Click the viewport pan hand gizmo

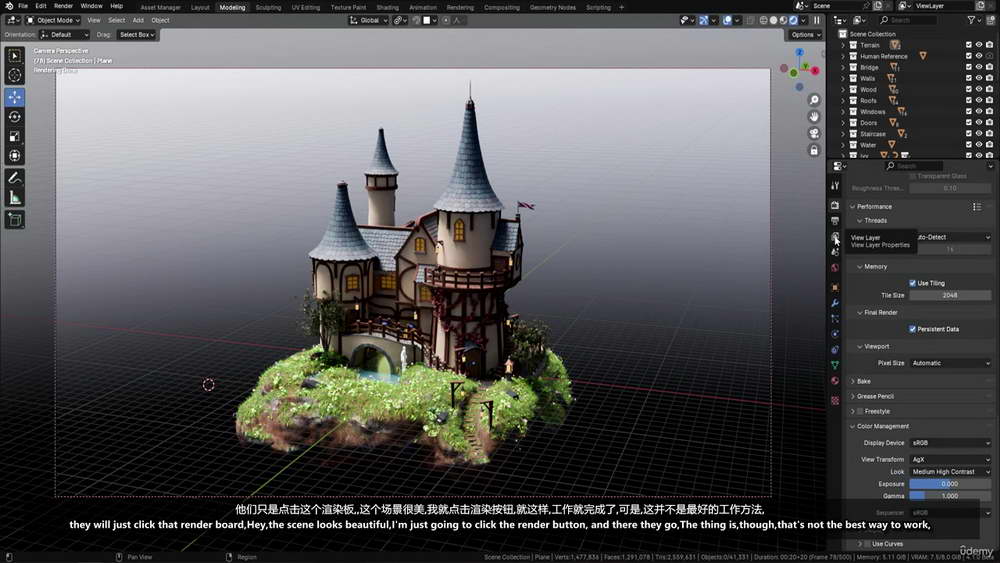814,117
